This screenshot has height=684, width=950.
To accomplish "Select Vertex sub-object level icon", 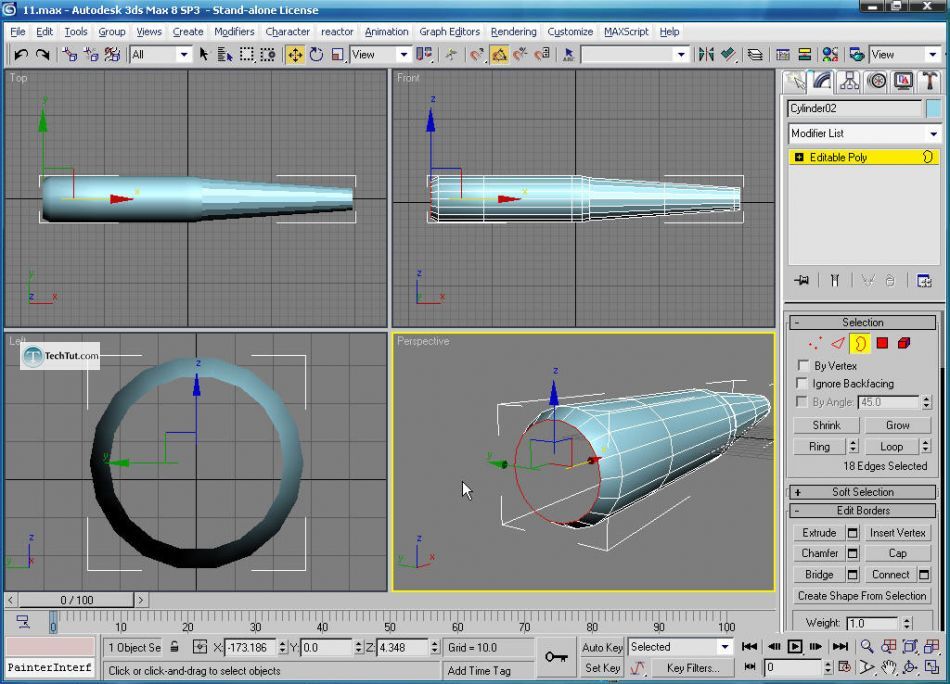I will click(x=815, y=344).
